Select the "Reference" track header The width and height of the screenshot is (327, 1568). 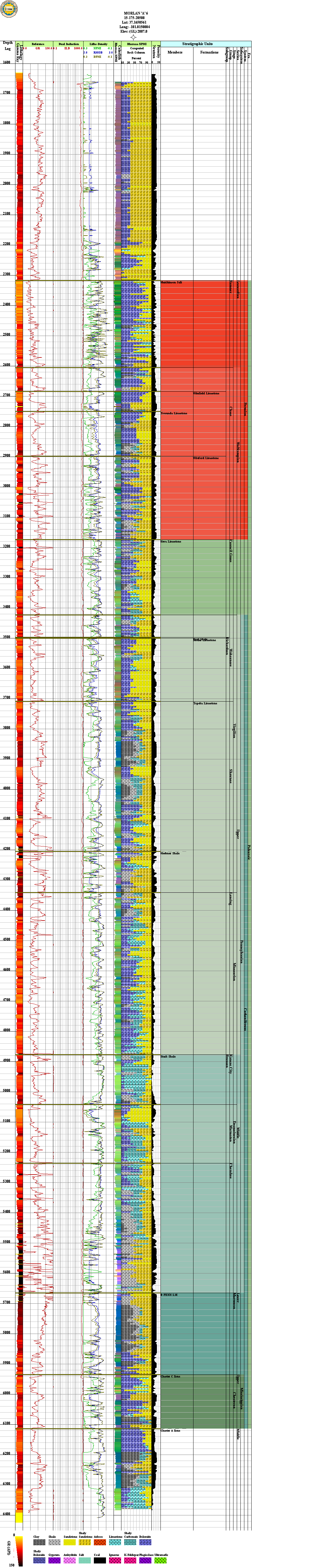pos(38,44)
